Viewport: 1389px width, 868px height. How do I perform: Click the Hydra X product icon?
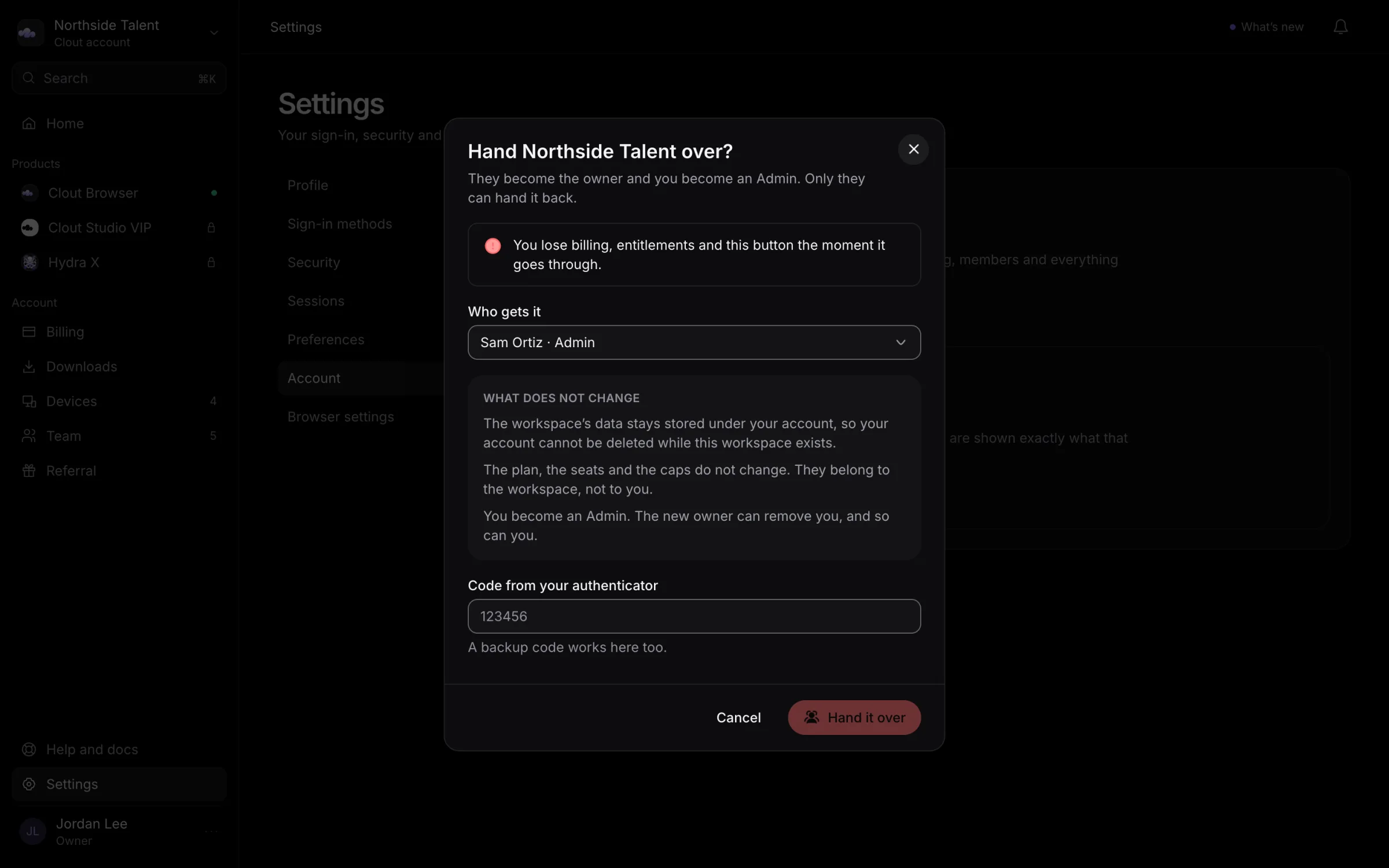(30, 262)
